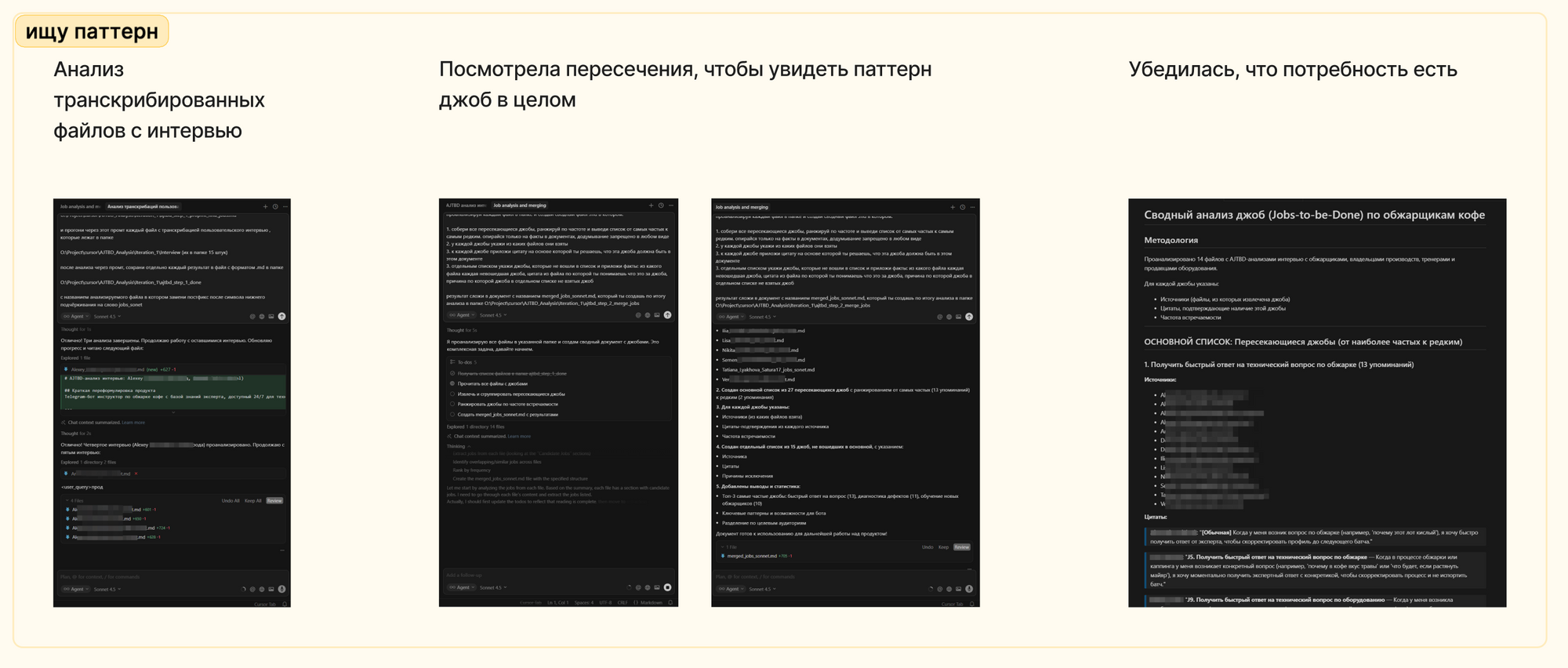Click 'Learn more' link in second panel
Viewport: 1568px width, 668px height.
519,436
